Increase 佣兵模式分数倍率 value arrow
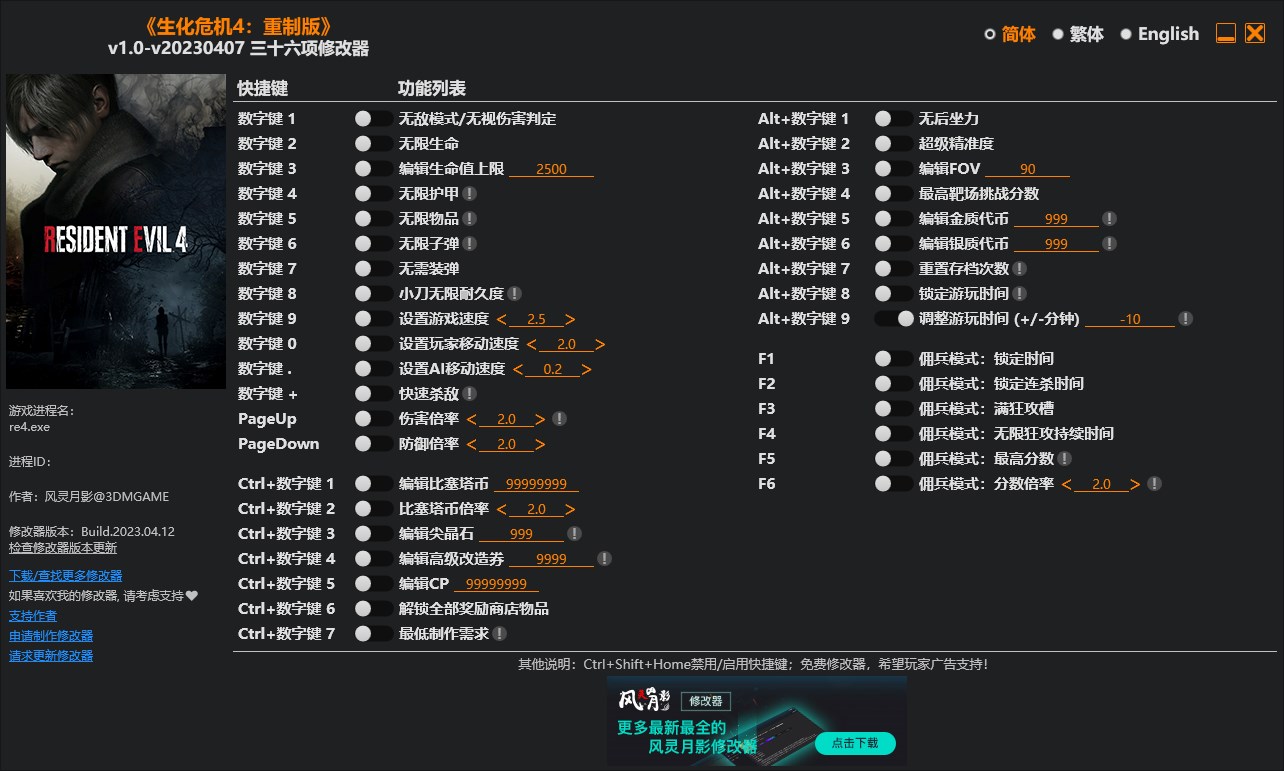This screenshot has height=771, width=1284. pos(1136,484)
